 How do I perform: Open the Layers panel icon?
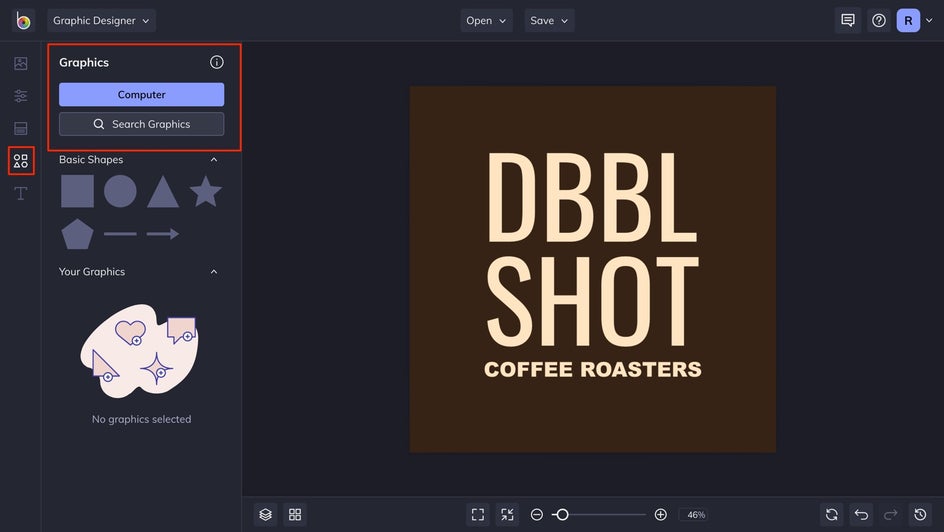(x=266, y=515)
